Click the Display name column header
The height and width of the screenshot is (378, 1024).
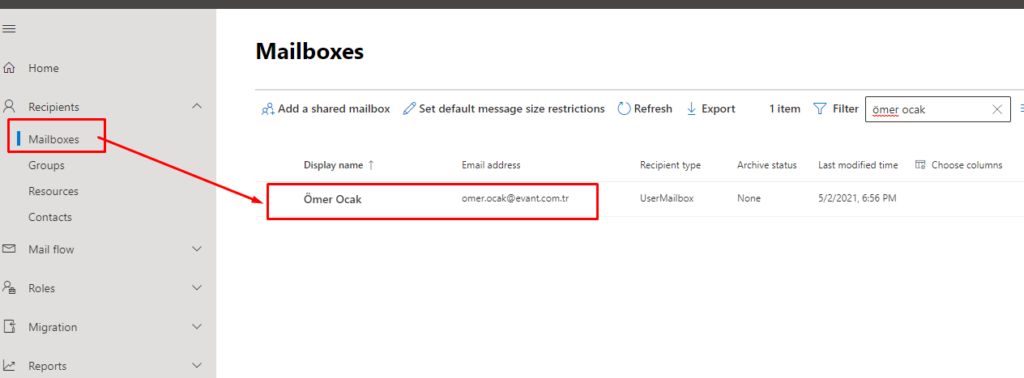tap(333, 165)
